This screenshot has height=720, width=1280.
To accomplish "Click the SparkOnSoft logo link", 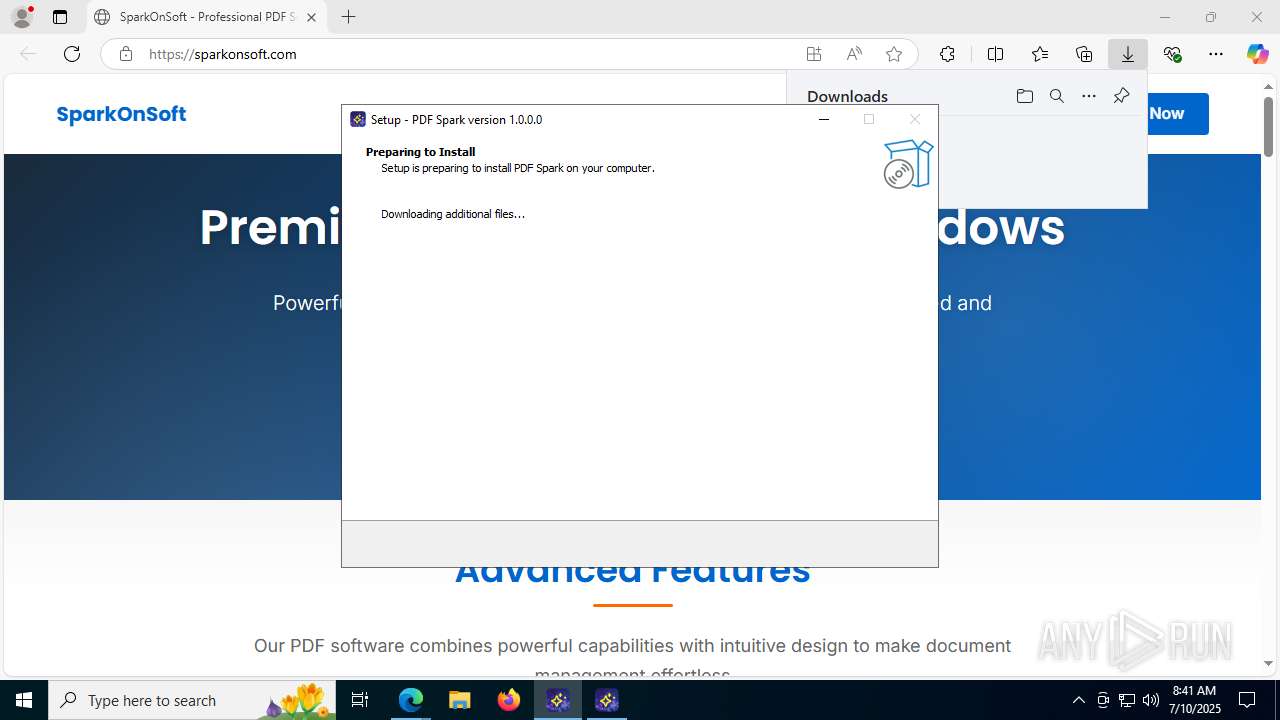I will 121,114.
